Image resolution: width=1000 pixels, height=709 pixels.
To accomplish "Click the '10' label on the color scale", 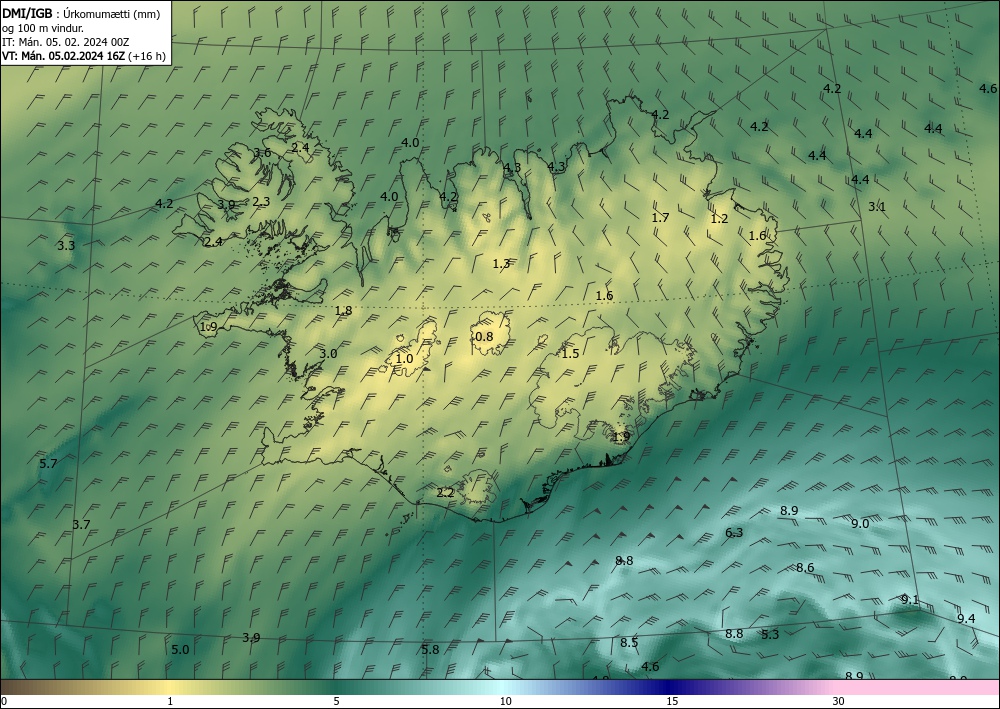I will (x=505, y=702).
